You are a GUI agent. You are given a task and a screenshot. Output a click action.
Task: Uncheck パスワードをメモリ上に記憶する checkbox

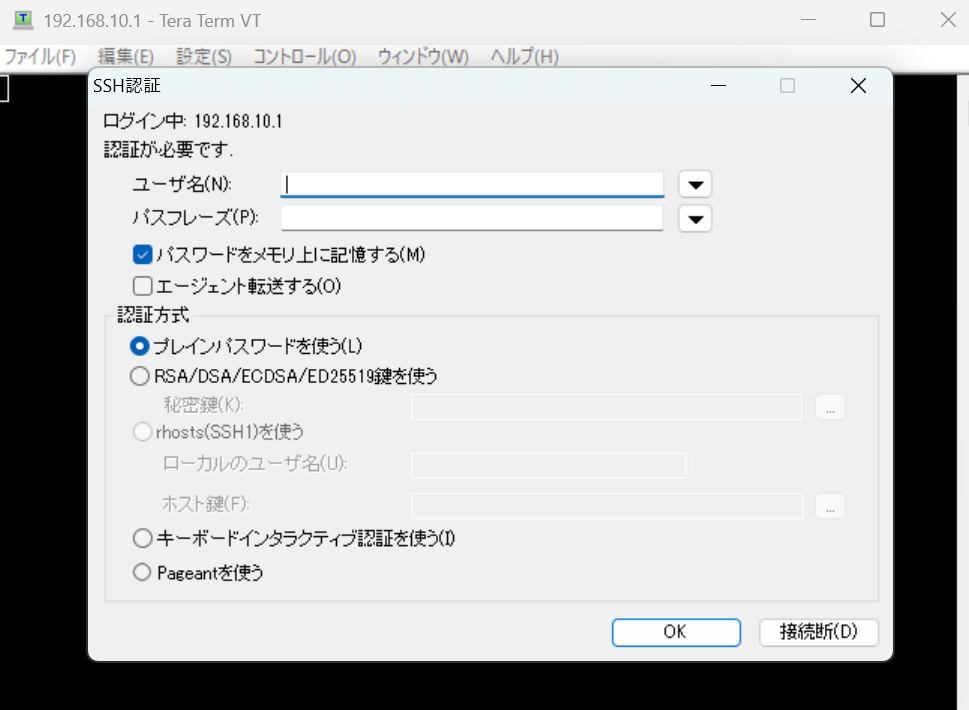click(143, 255)
